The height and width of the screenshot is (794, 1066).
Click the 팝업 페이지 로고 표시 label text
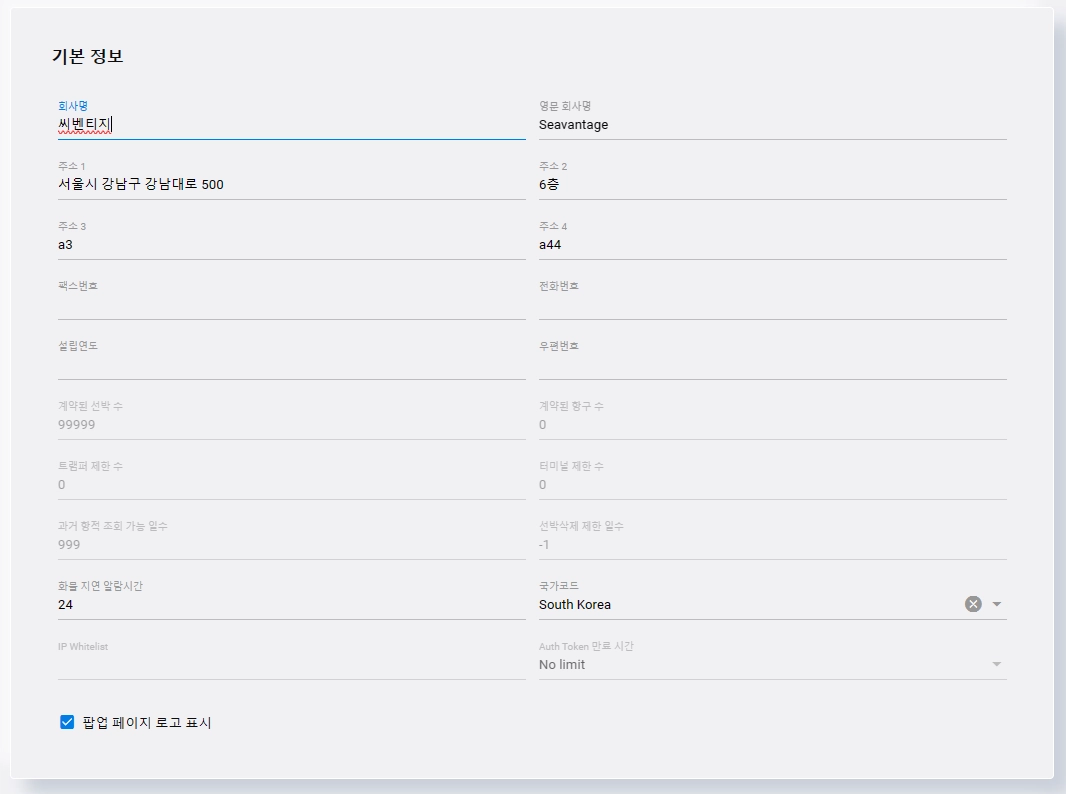tap(147, 723)
